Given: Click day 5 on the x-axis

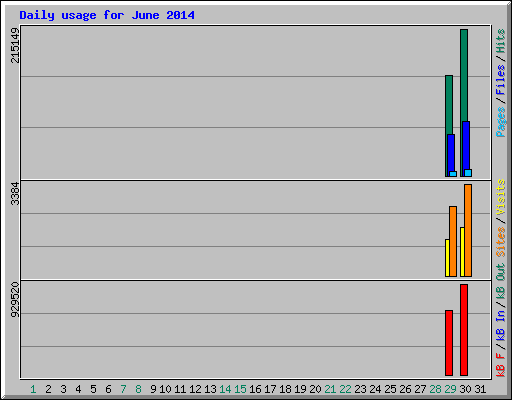Looking at the screenshot, I should [x=93, y=389].
